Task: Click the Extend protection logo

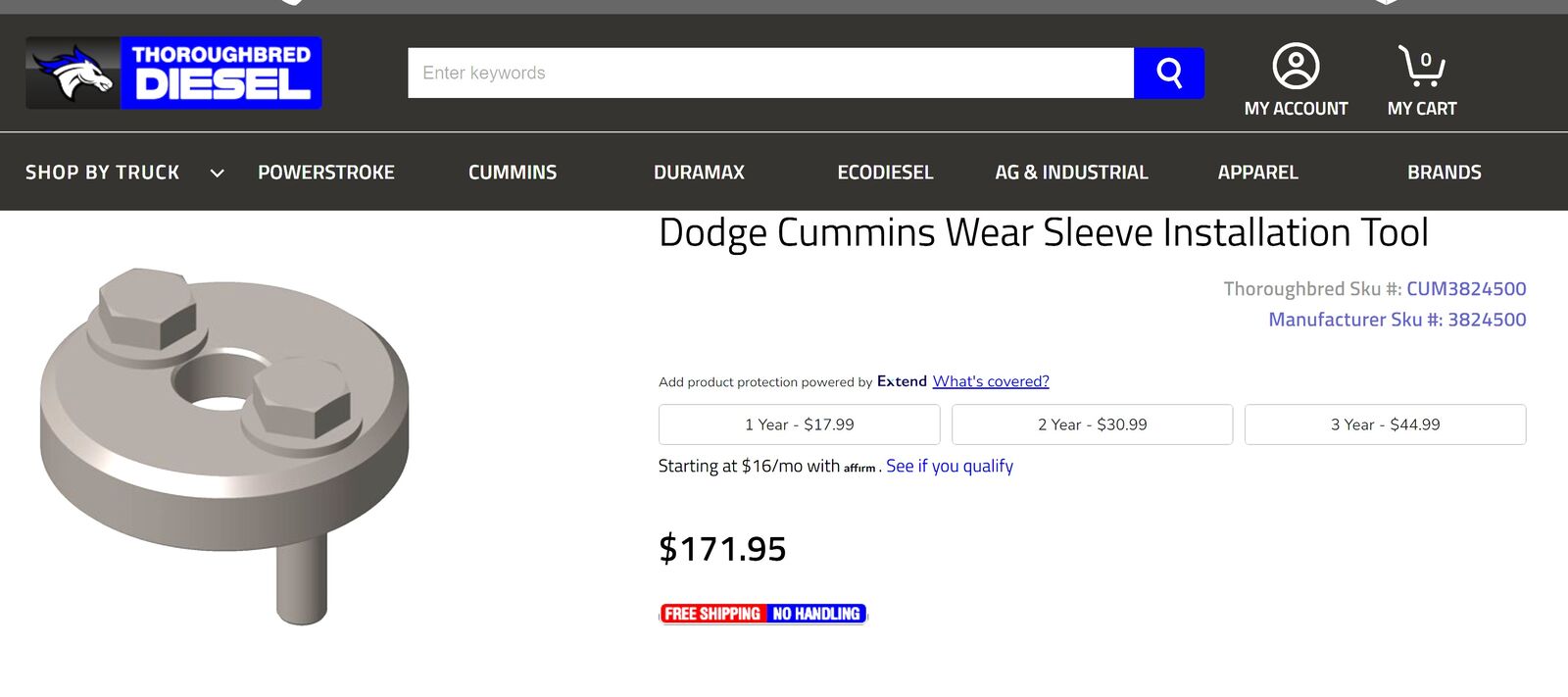Action: [x=904, y=380]
